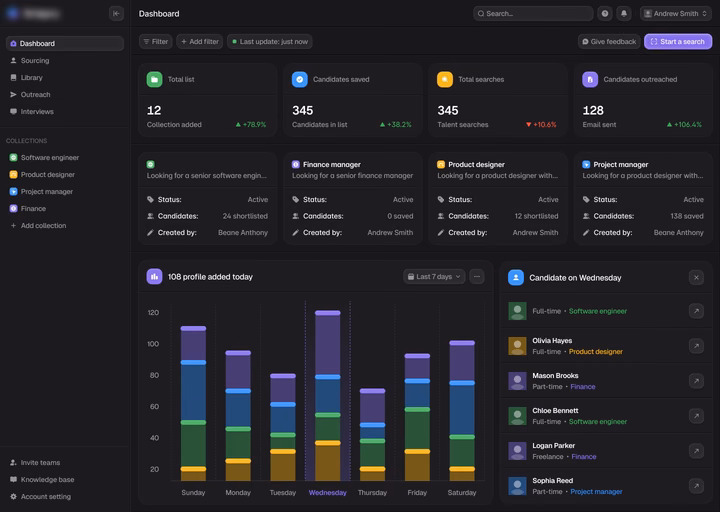Select the Project manager collection
Viewport: 720px width, 512px height.
tap(65, 191)
